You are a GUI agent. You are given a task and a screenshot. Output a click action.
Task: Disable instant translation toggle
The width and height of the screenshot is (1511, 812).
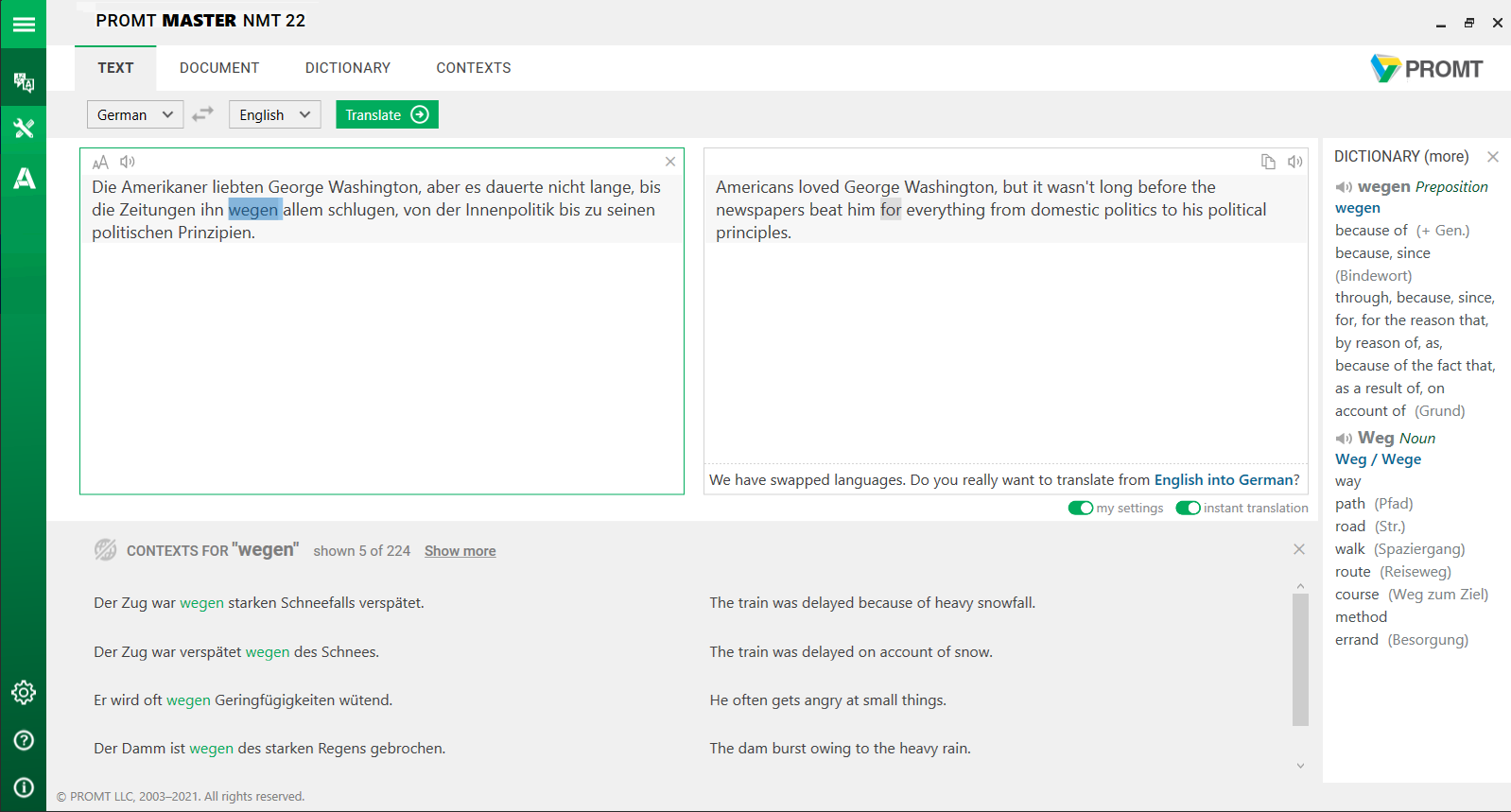click(x=1188, y=508)
